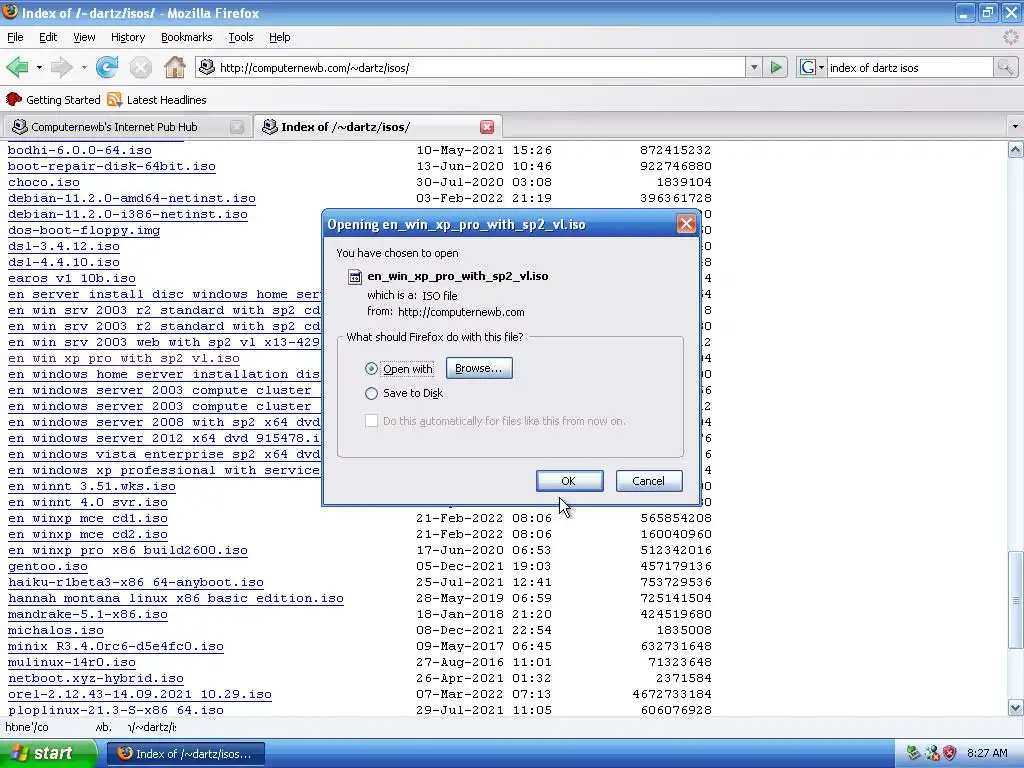Viewport: 1024px width, 768px height.
Task: Expand the Back button history dropdown
Action: (x=39, y=67)
